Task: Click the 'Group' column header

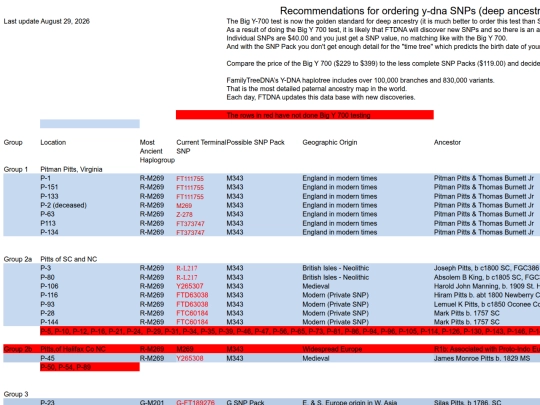Action: coord(13,143)
